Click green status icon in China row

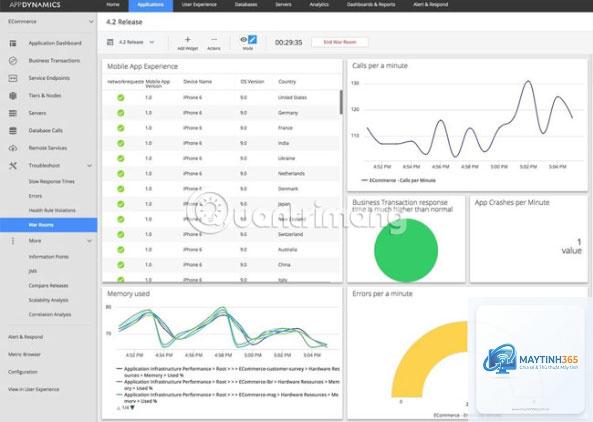coord(121,265)
